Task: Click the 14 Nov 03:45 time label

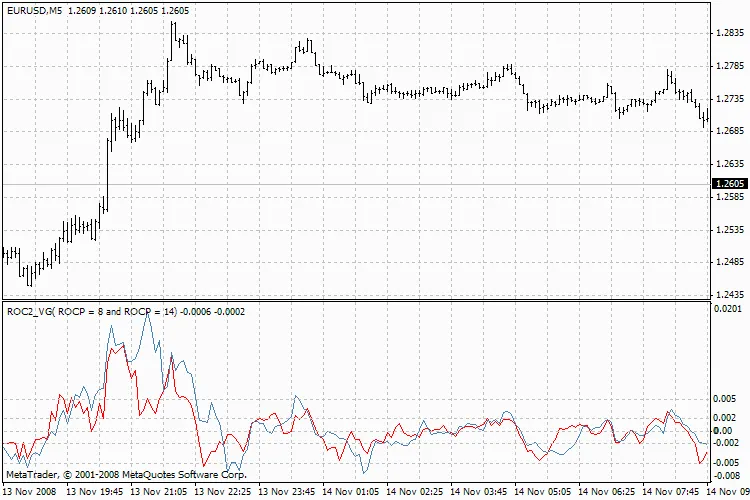Action: coord(479,492)
